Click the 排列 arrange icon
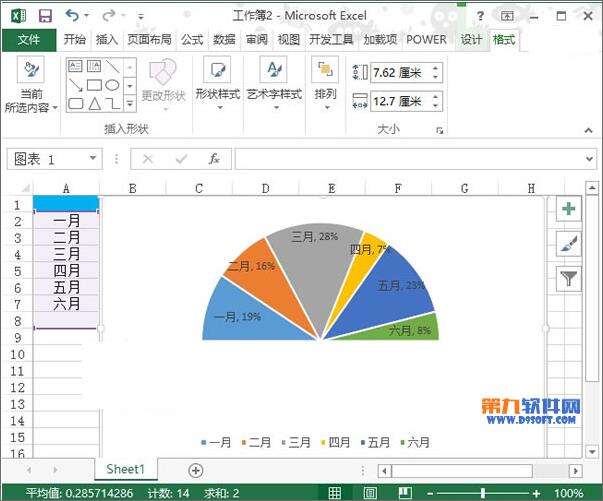This screenshot has height=501, width=603. click(x=325, y=70)
